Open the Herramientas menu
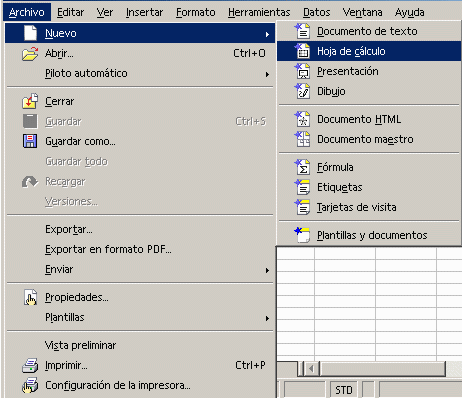462x398 pixels. pos(259,12)
